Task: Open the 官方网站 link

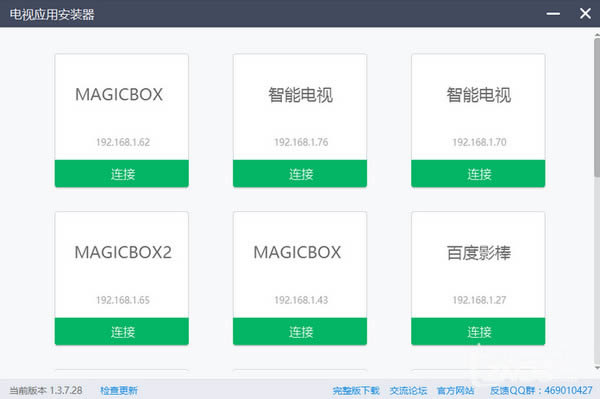Action: click(455, 391)
